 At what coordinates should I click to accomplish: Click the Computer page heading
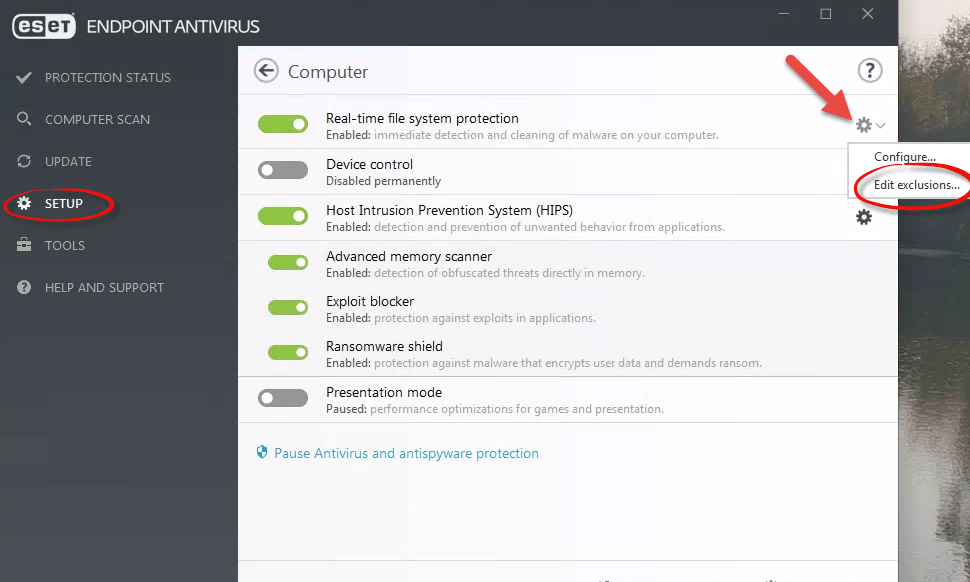coord(328,72)
